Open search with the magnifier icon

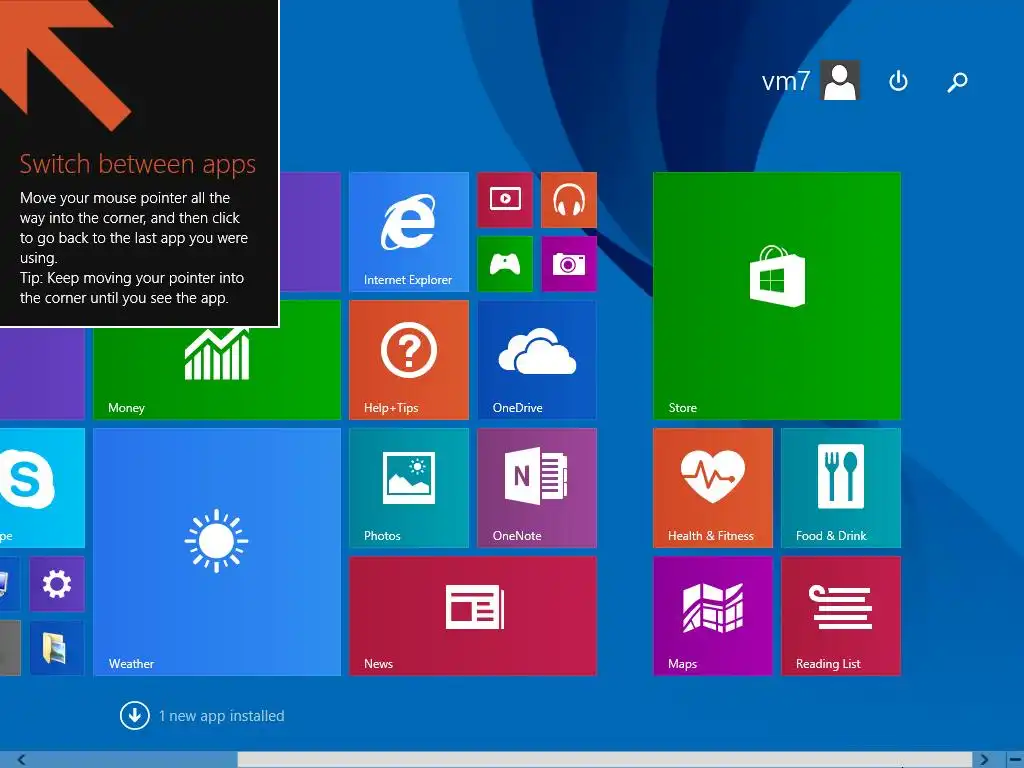click(x=957, y=82)
